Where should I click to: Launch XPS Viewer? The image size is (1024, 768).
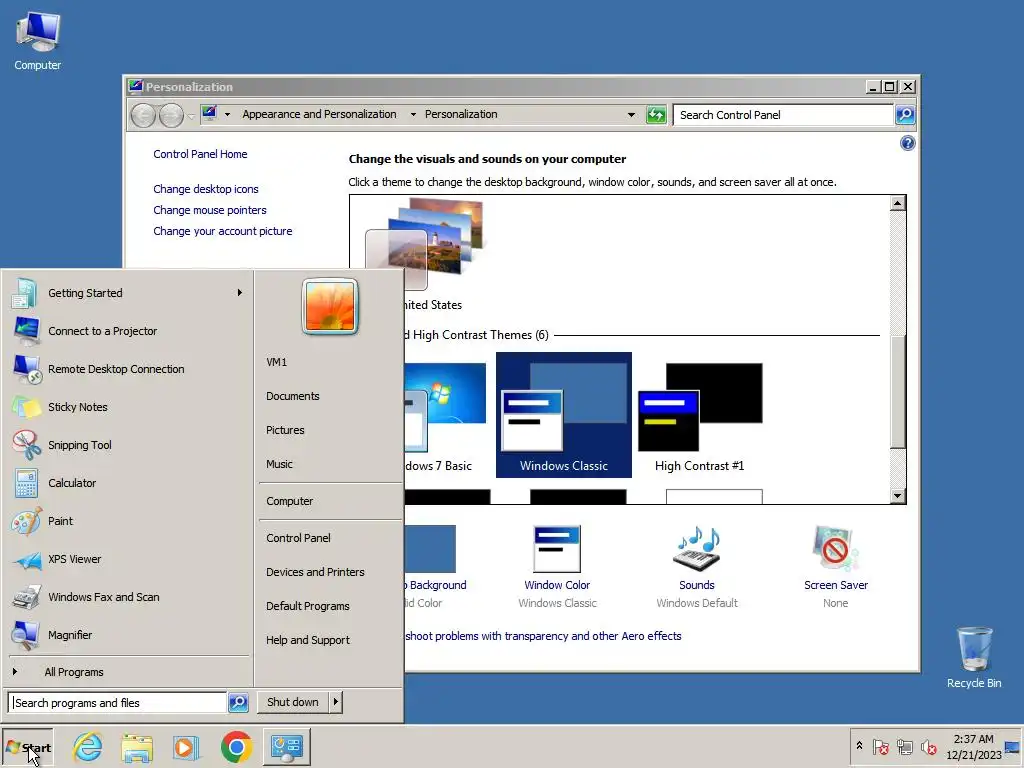pos(127,559)
